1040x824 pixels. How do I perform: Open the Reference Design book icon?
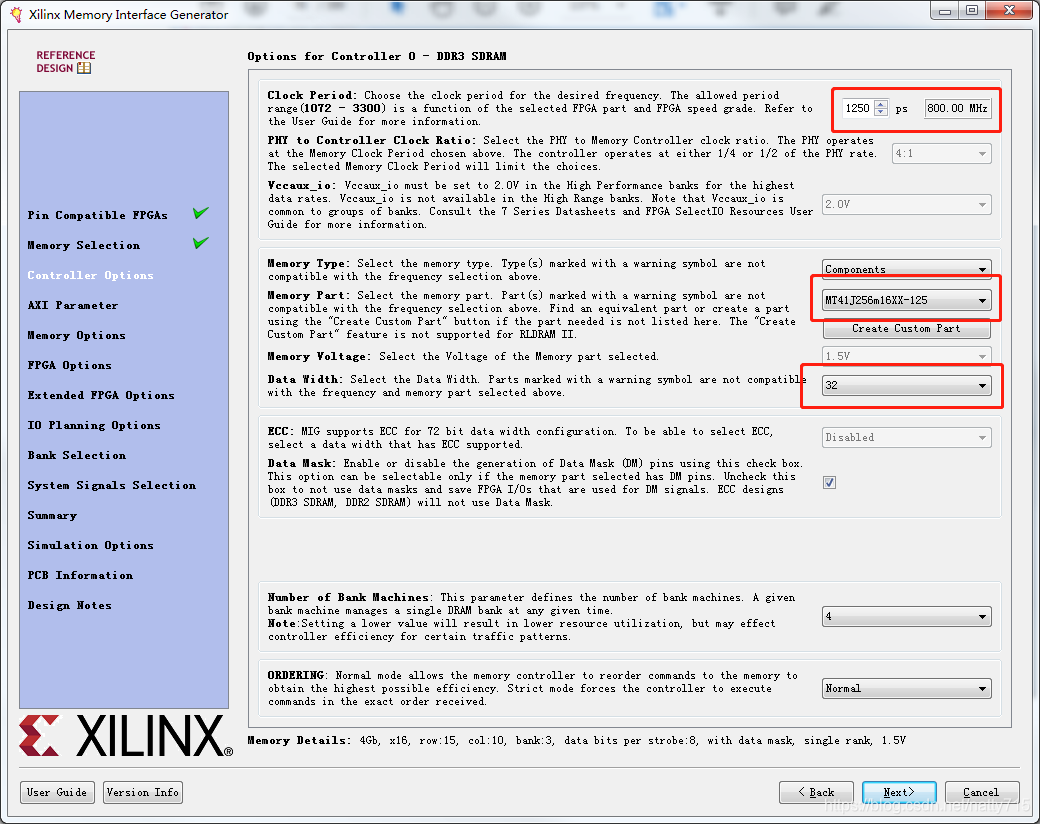[84, 68]
